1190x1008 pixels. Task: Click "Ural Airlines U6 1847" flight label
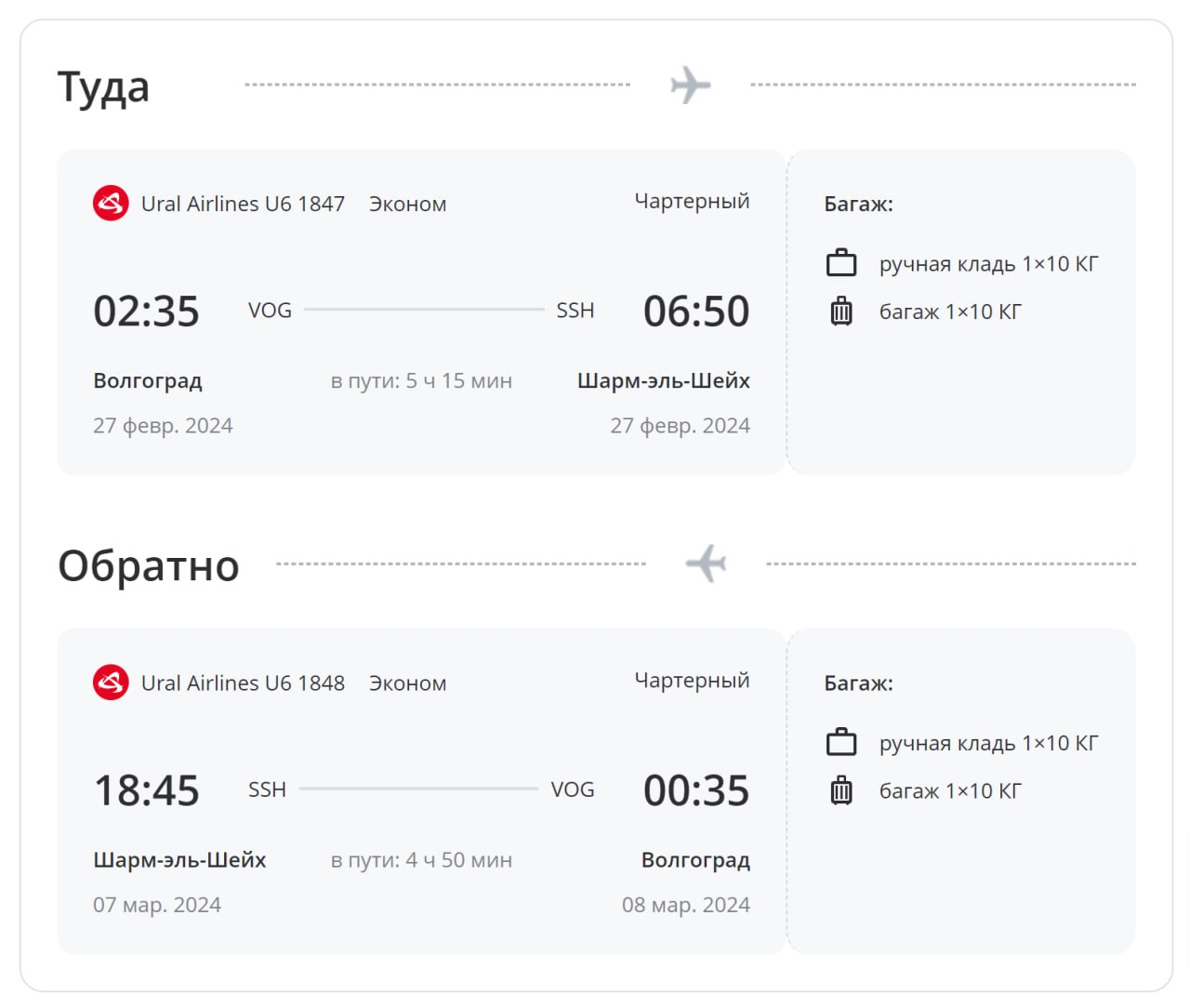(x=243, y=204)
